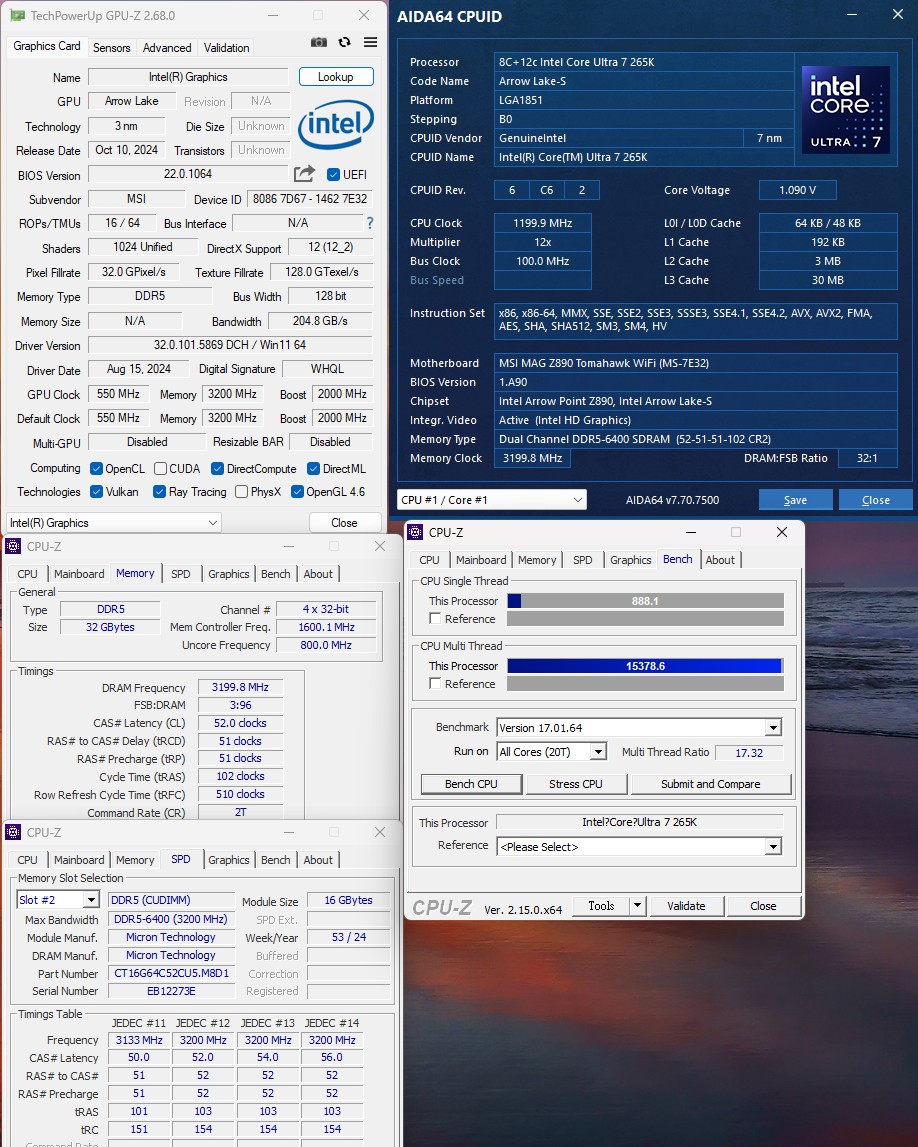918x1147 pixels.
Task: Open the Graphics tab in the CPU-Z benchmark window
Action: click(631, 560)
